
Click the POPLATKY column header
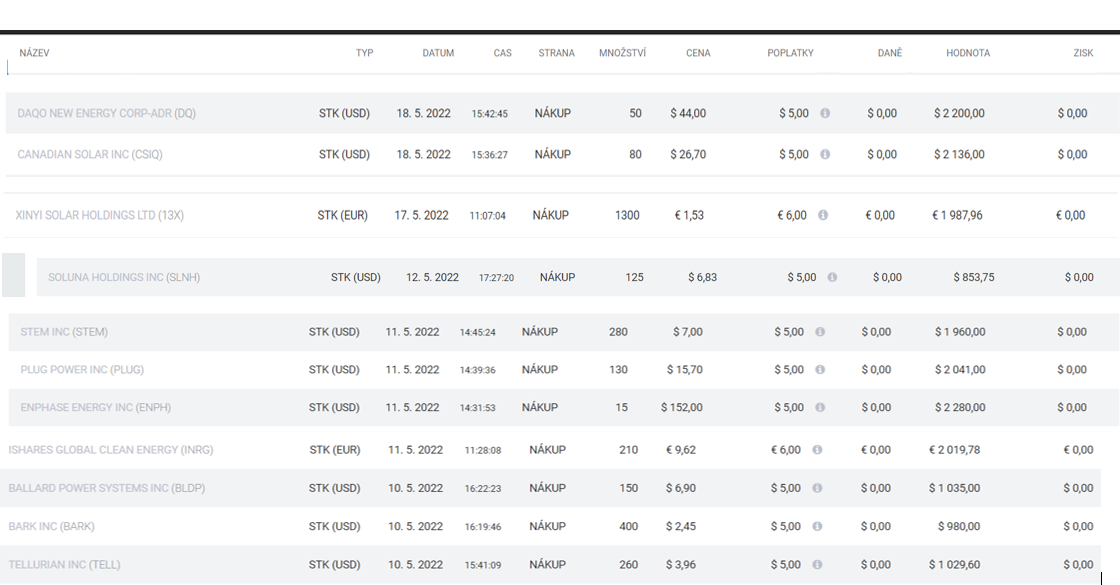coord(790,53)
